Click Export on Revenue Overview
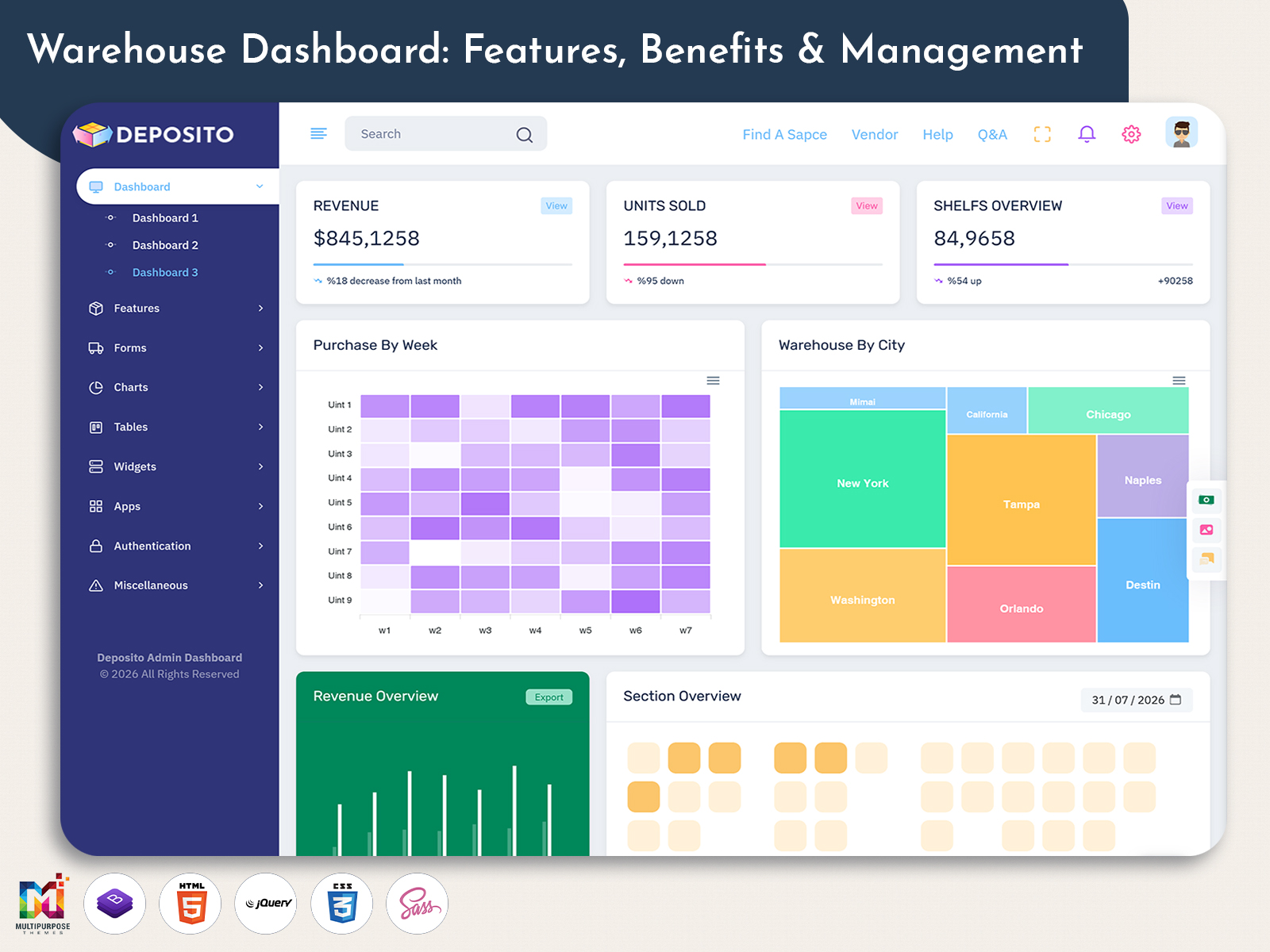Screen dimensions: 1270x952 point(548,697)
